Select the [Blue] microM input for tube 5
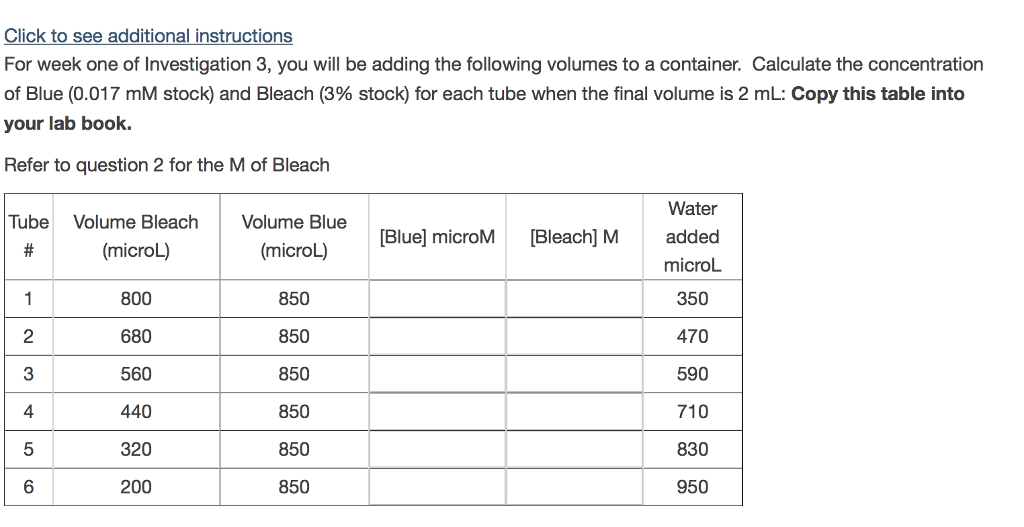 (x=437, y=450)
